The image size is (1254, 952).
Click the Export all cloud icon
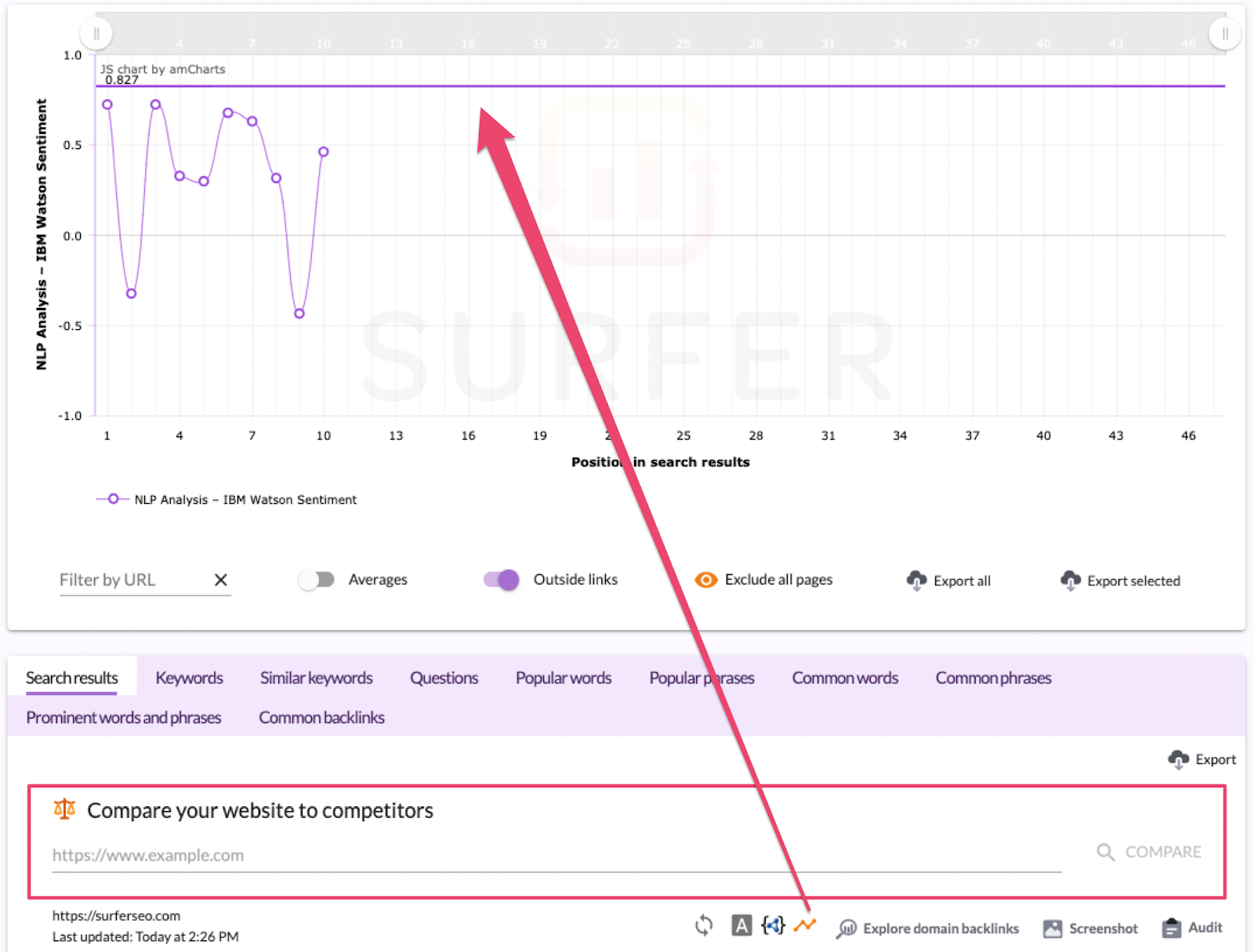click(x=916, y=581)
